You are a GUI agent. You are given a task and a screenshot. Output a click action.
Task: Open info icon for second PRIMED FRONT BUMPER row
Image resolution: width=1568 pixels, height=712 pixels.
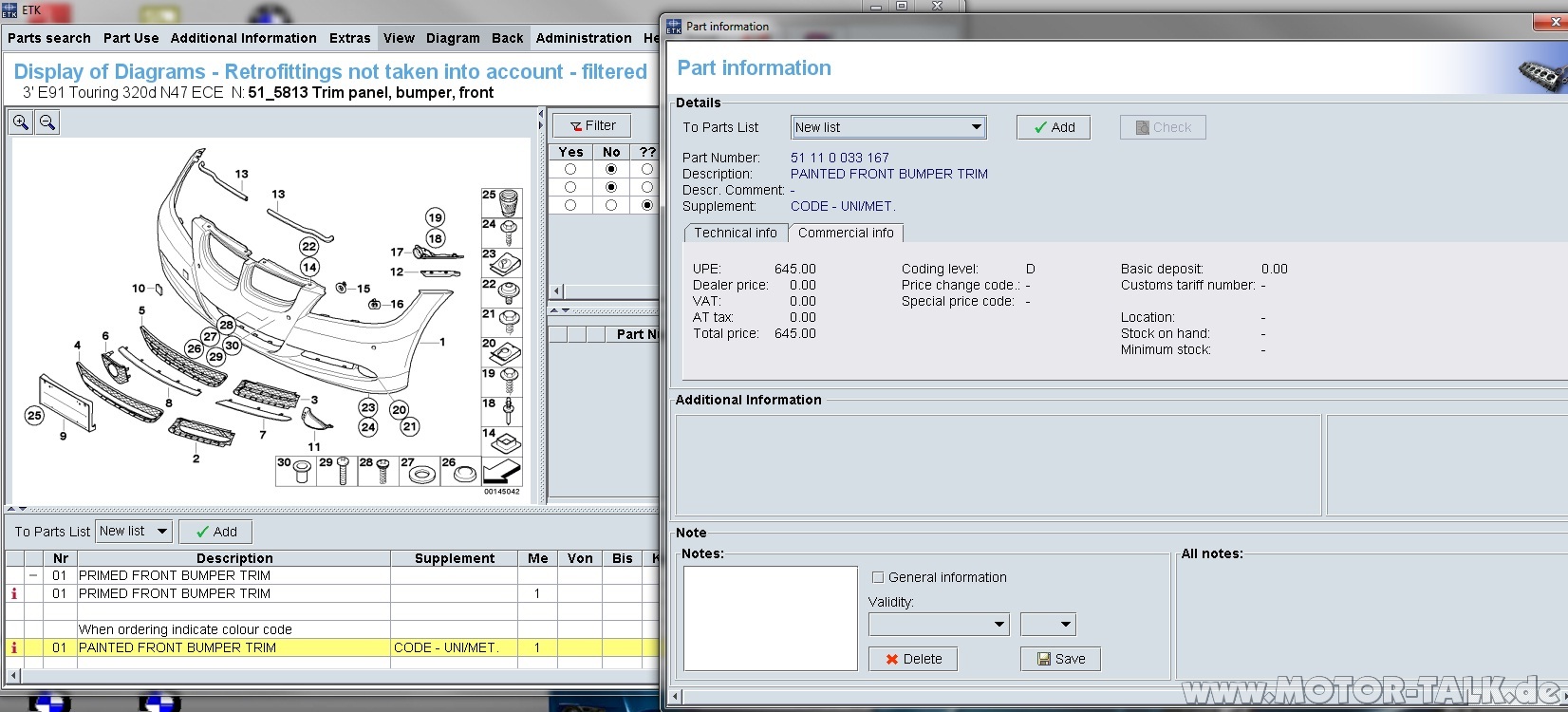(13, 593)
